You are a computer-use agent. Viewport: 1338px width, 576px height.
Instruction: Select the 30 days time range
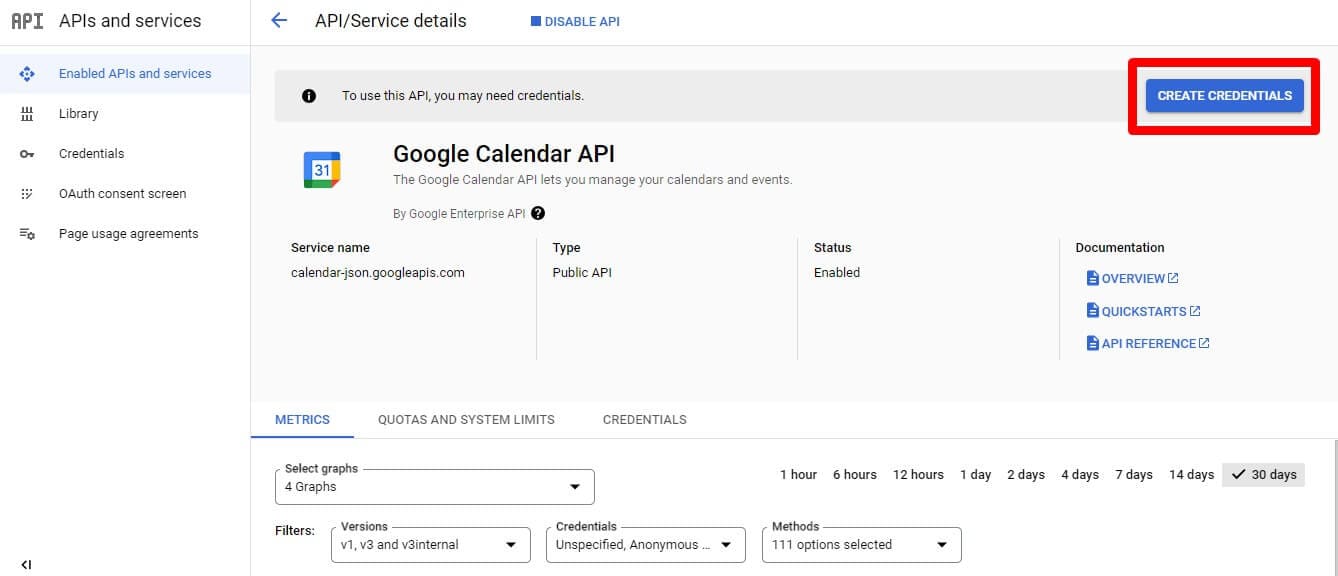(1264, 475)
